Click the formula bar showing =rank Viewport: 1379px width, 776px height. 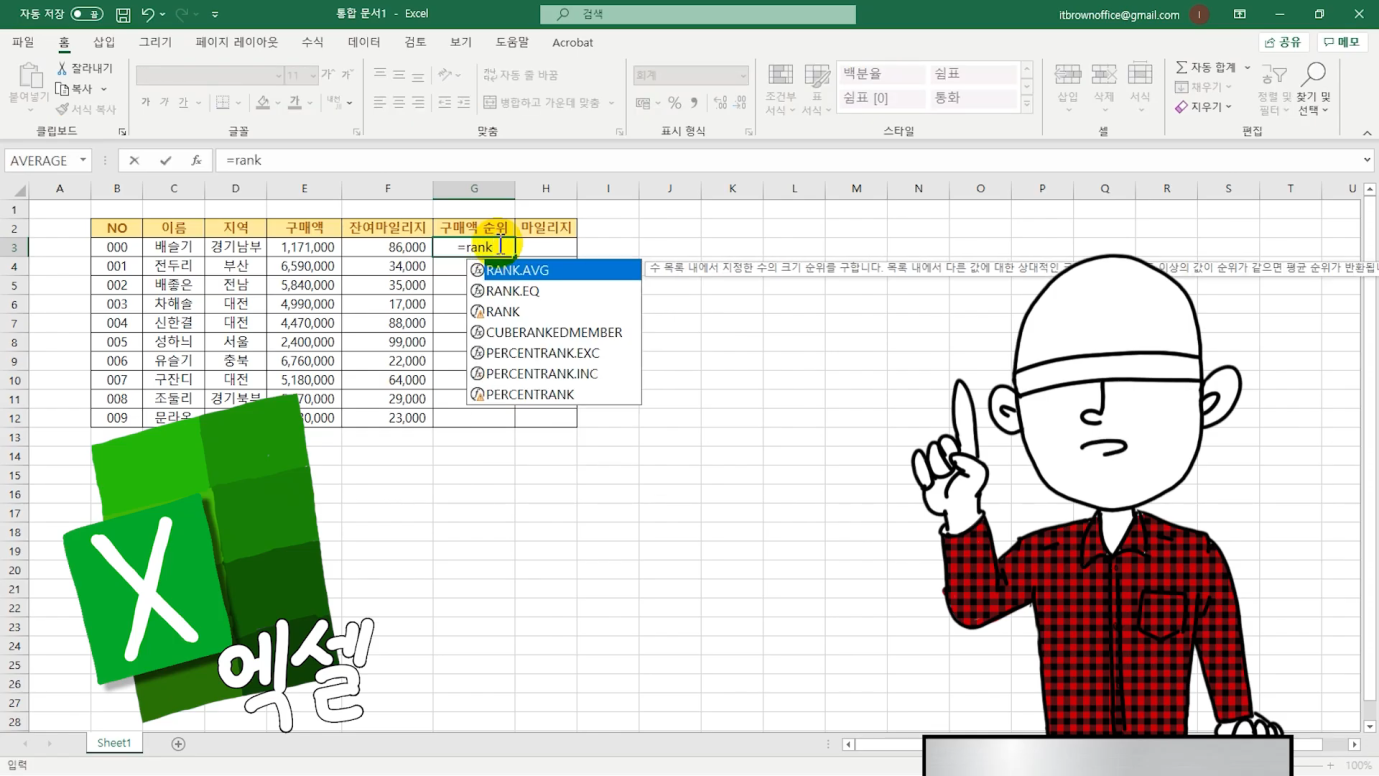coord(788,160)
